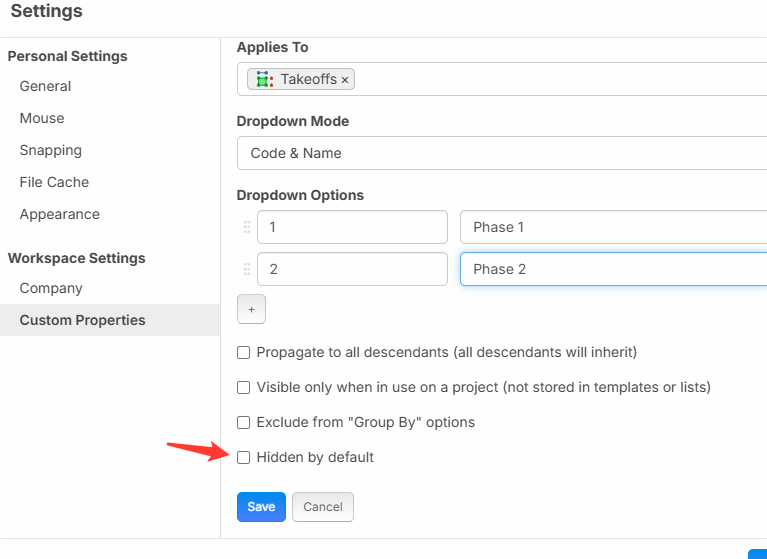The image size is (767, 559).
Task: Open General personal settings
Action: pos(45,86)
